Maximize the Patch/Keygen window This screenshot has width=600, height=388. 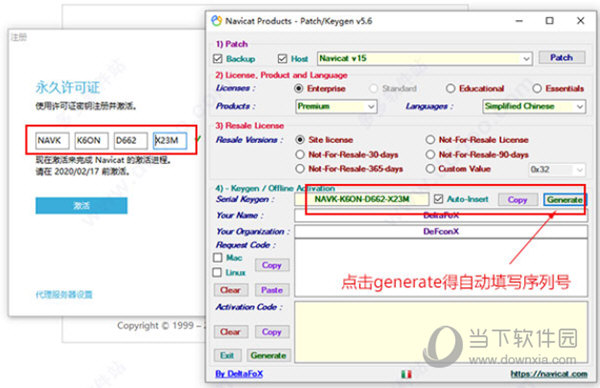click(x=549, y=21)
